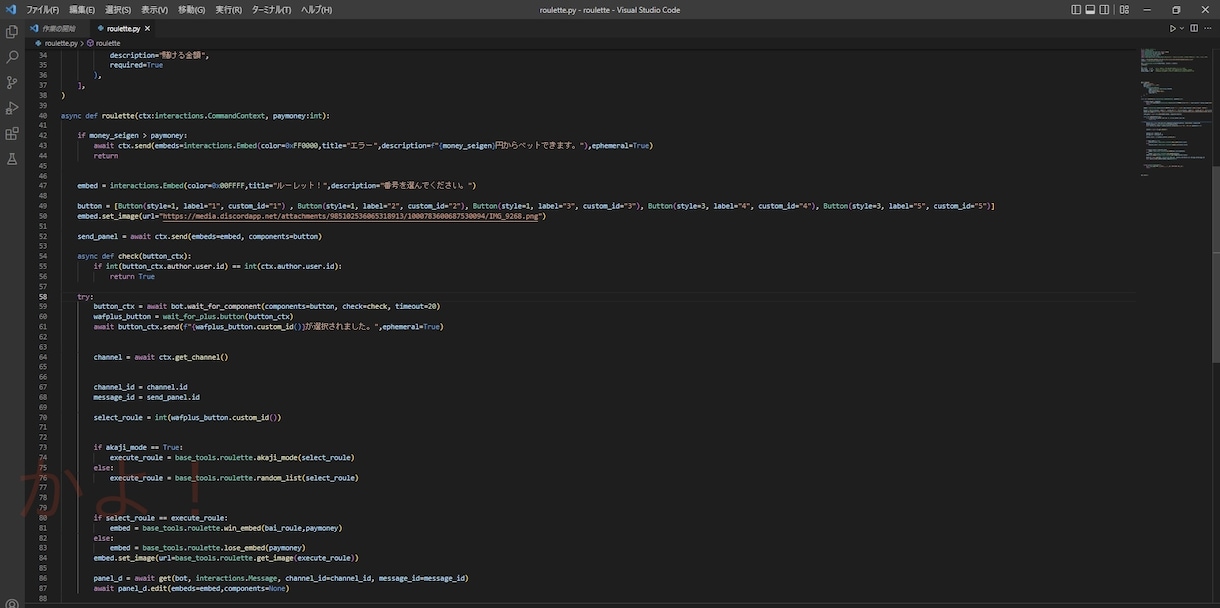Image resolution: width=1220 pixels, height=608 pixels.
Task: Click 'embed.set_image(url=base_tools' on line 84
Action: [226, 558]
